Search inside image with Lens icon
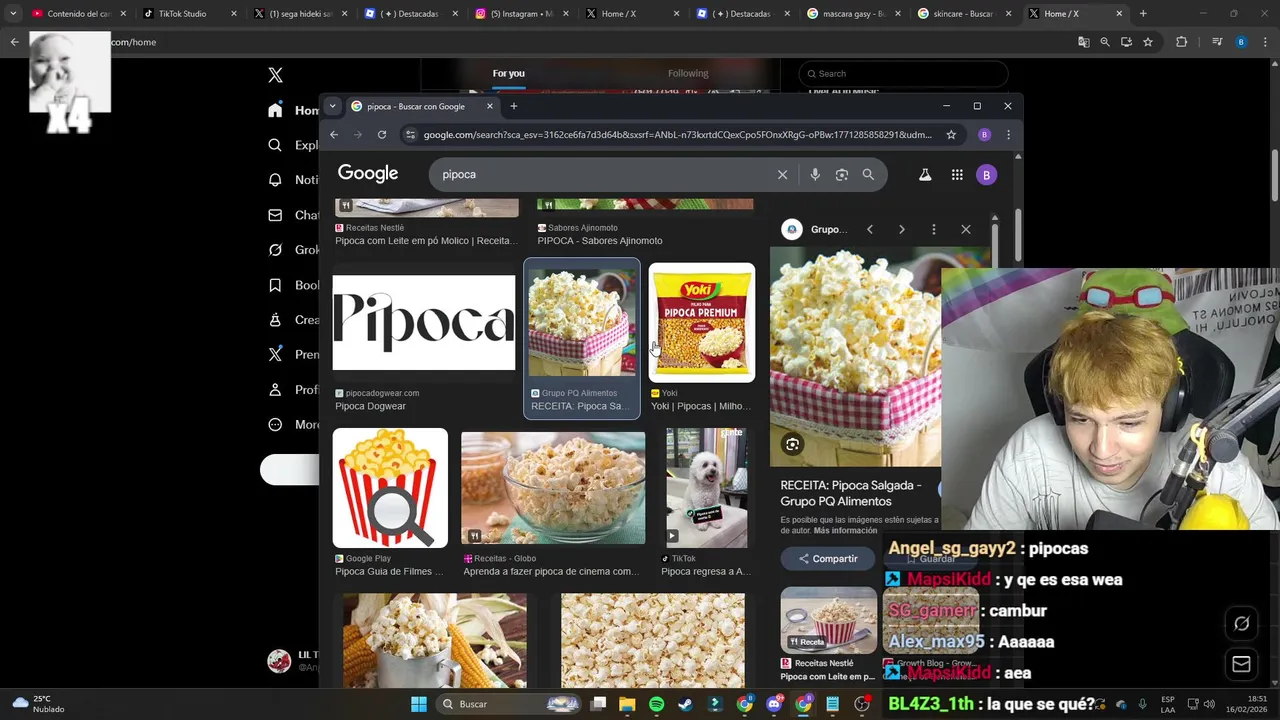The image size is (1280, 720). coord(792,444)
